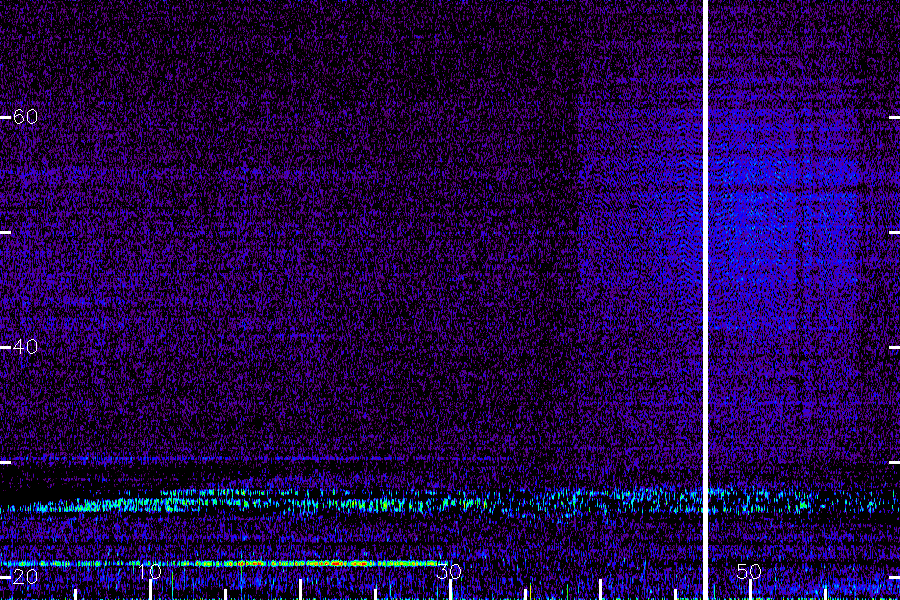The image size is (900, 600).
Task: Click the "50" label on the horizontal axis
Action: point(749,571)
